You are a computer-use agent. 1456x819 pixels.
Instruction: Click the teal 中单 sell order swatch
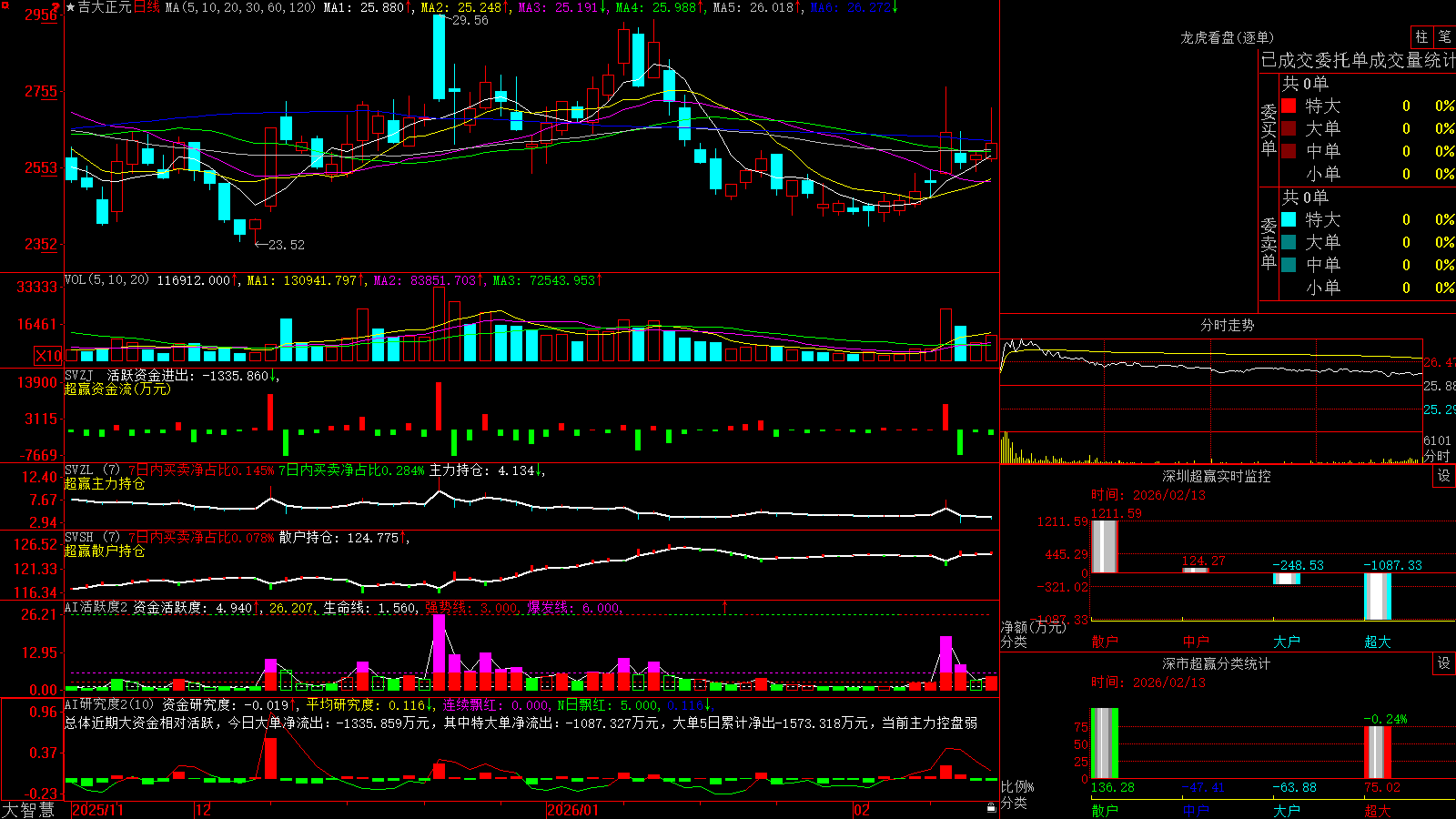point(1289,265)
